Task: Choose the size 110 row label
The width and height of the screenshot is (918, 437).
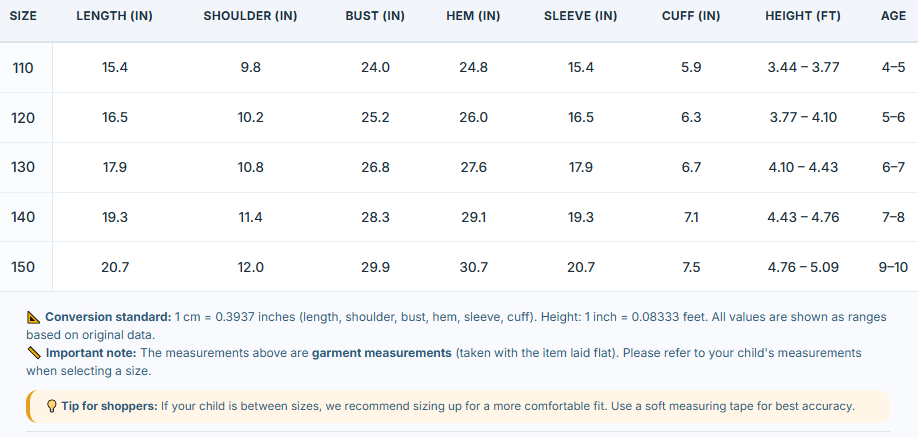Action: (x=23, y=68)
